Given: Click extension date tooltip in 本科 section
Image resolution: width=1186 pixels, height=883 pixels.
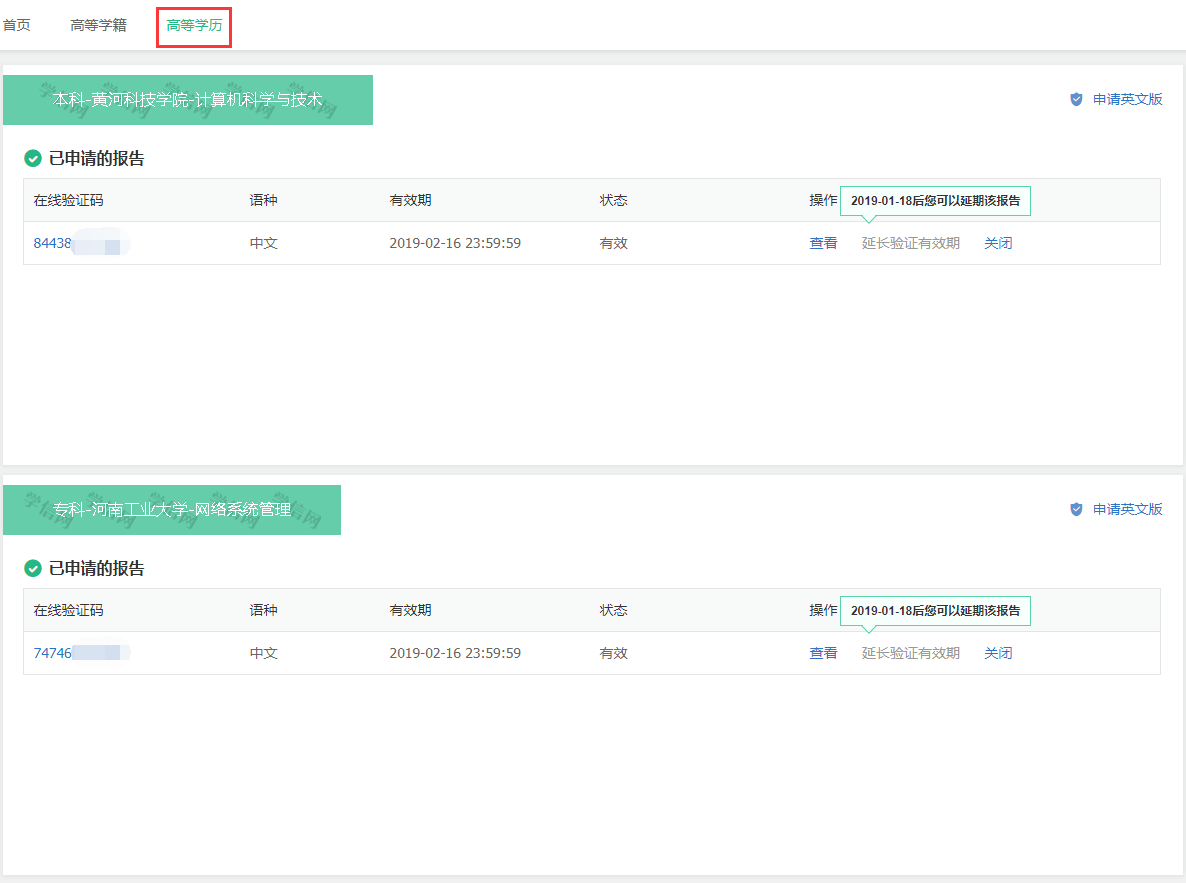Looking at the screenshot, I should tap(935, 201).
